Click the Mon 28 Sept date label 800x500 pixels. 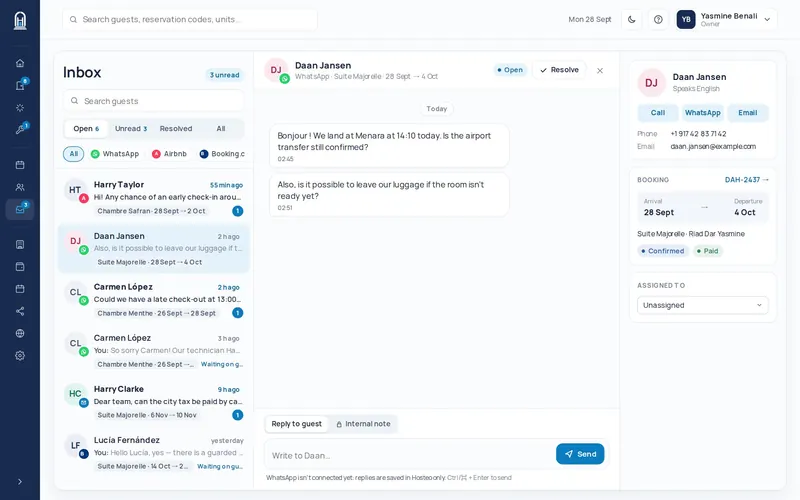tap(590, 19)
